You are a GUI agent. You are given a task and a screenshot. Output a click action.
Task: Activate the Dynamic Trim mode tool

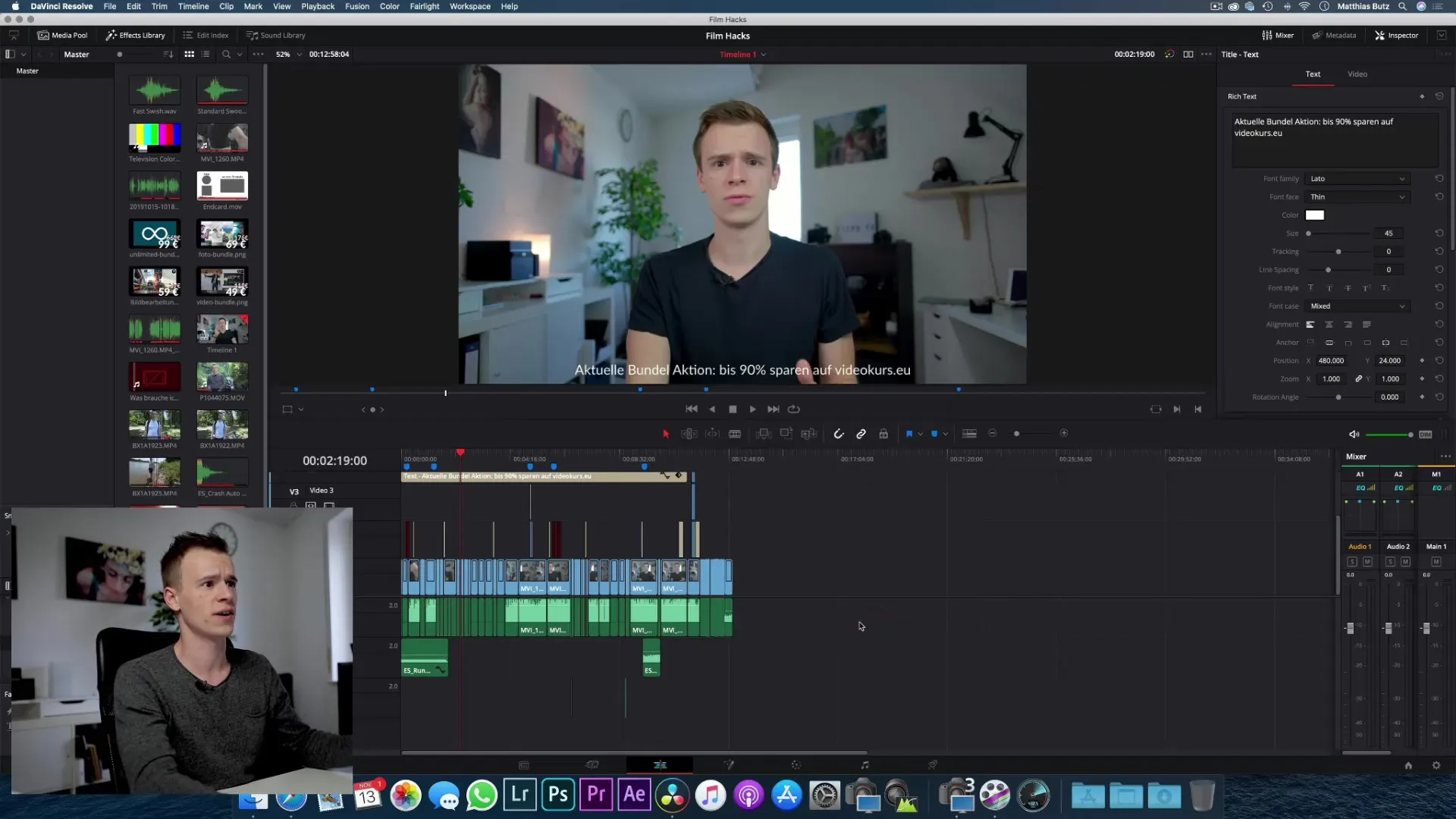pos(712,434)
